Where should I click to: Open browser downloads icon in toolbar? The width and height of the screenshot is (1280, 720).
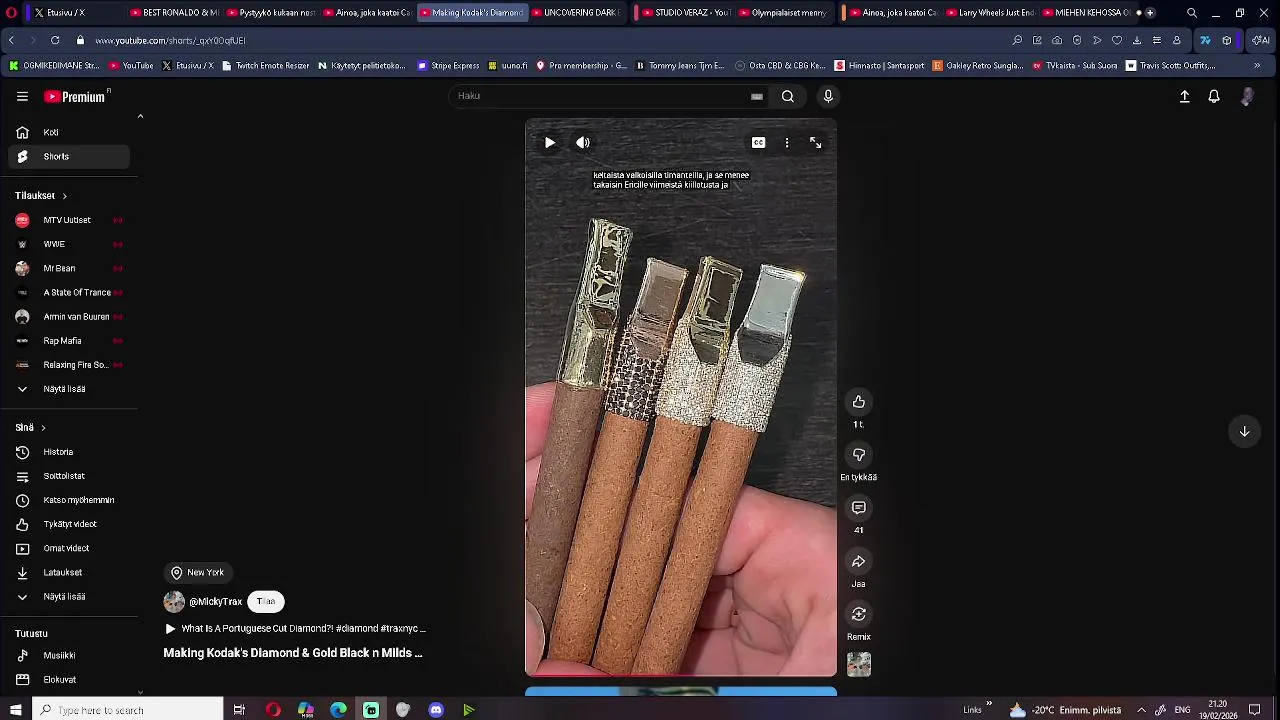point(1137,41)
